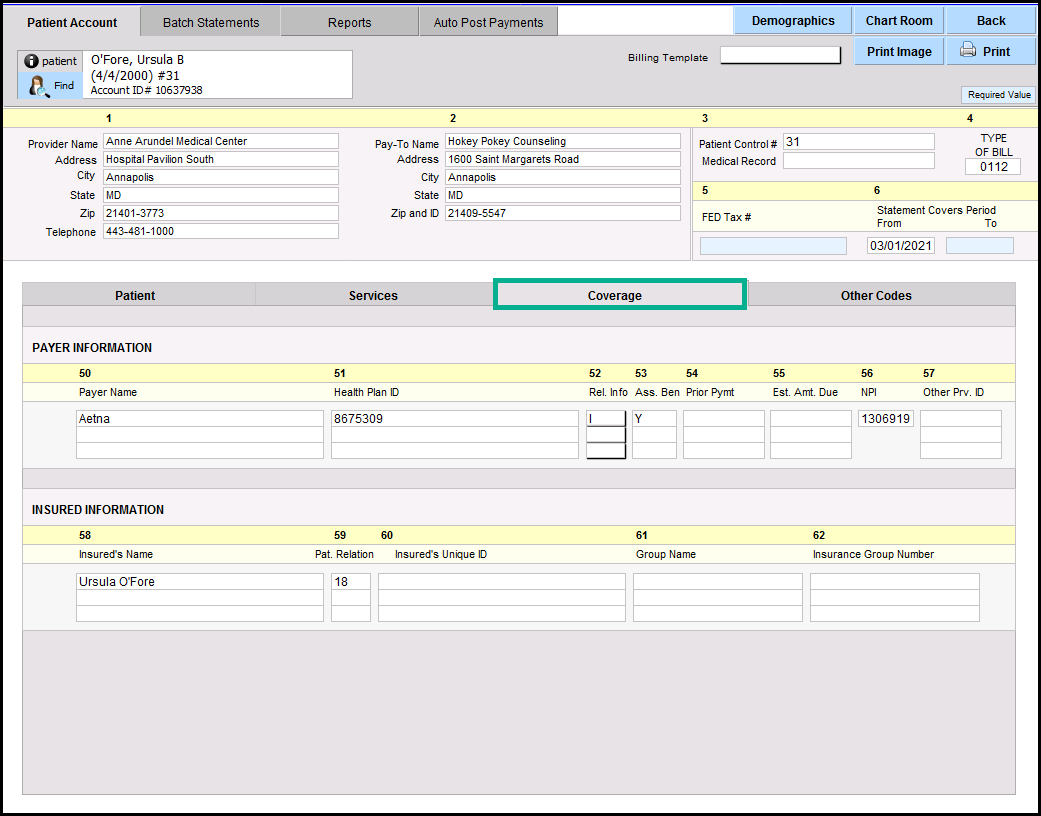
Task: Click the Required Value button
Action: click(998, 95)
